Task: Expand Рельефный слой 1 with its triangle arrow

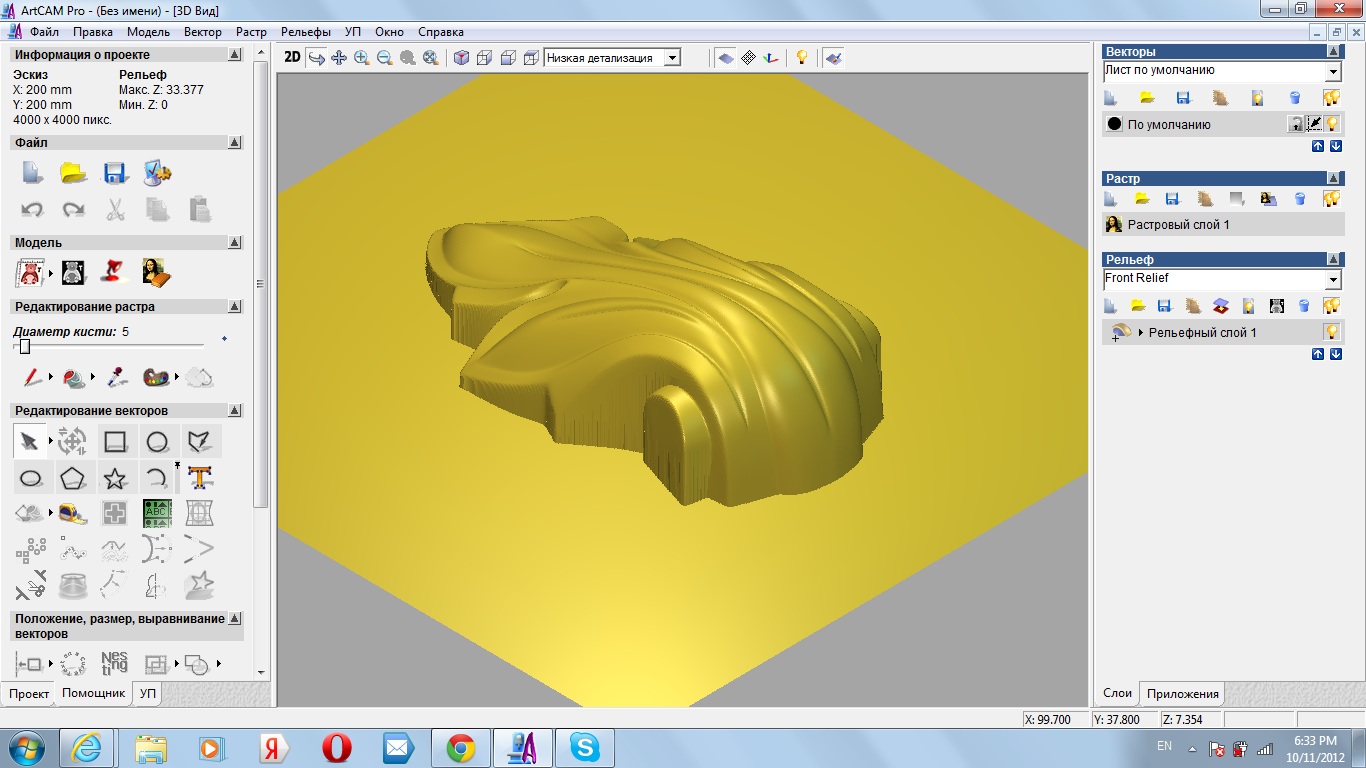Action: pos(1141,332)
